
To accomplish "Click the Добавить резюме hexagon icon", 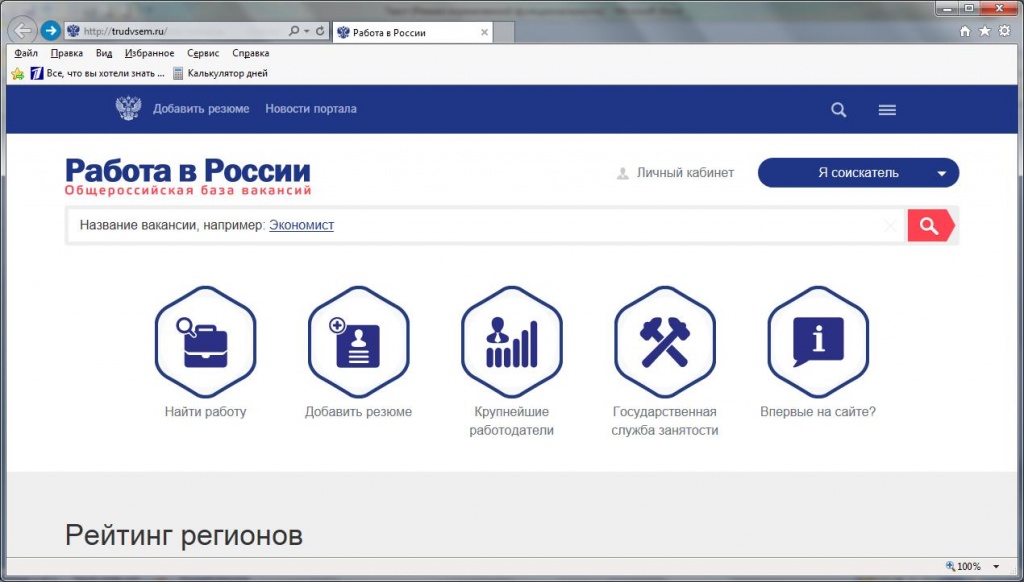I will pyautogui.click(x=359, y=342).
